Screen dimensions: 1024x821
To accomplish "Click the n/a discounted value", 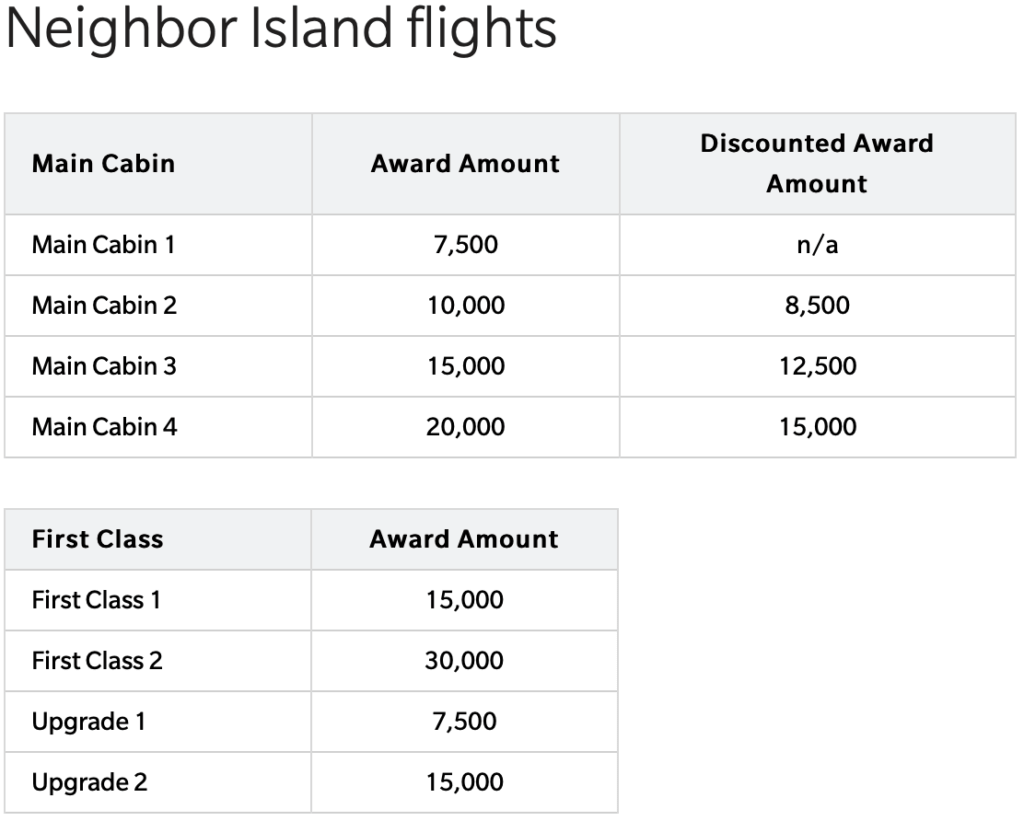I will coord(817,245).
